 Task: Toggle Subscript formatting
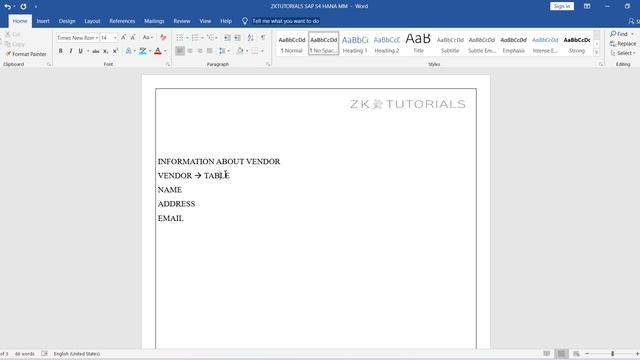pos(105,51)
